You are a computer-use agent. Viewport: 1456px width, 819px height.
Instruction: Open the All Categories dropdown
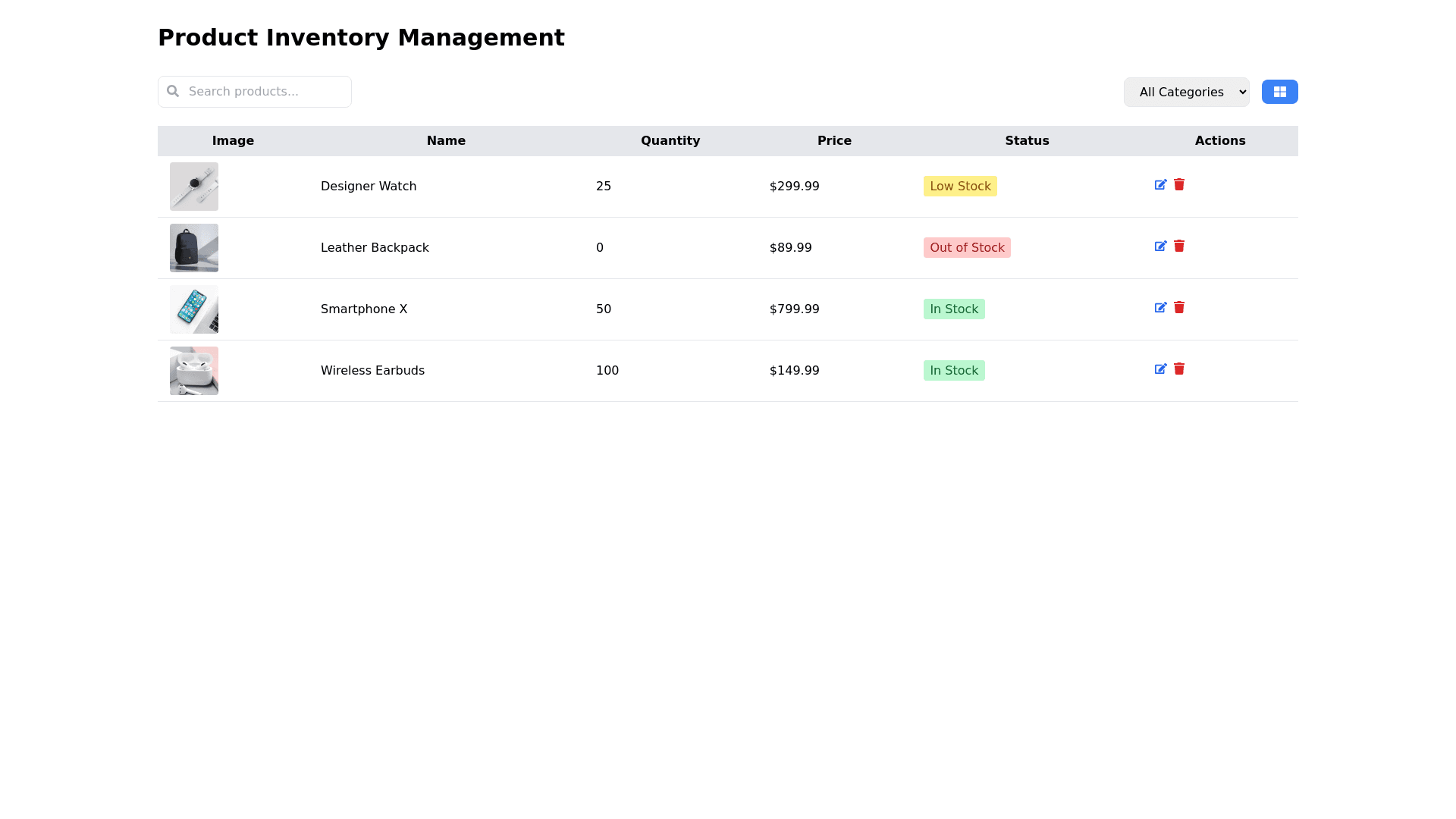[1186, 92]
